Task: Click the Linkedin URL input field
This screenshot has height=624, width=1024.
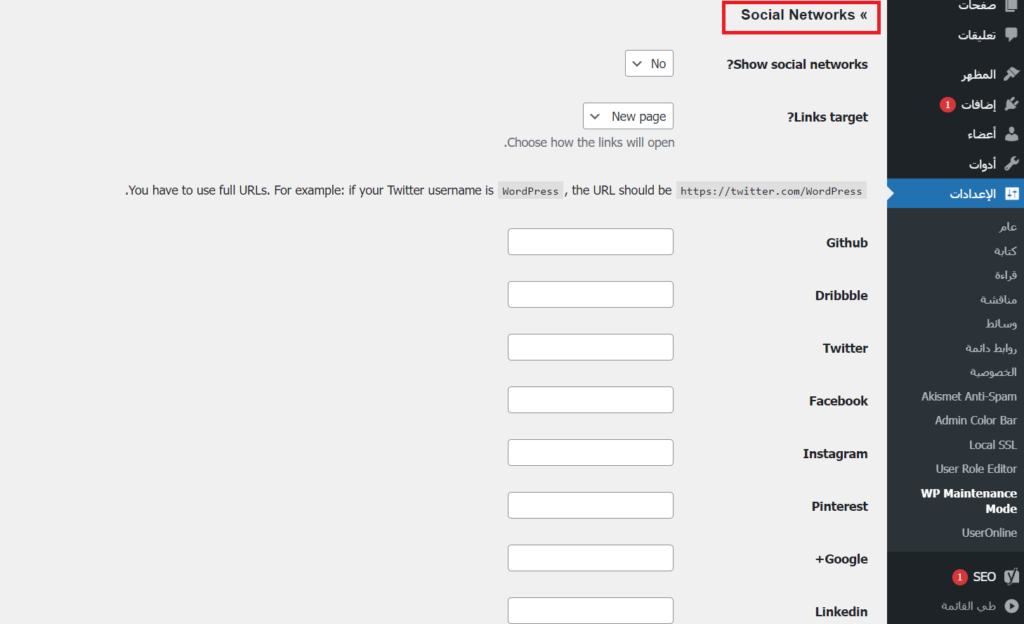Action: tap(590, 610)
